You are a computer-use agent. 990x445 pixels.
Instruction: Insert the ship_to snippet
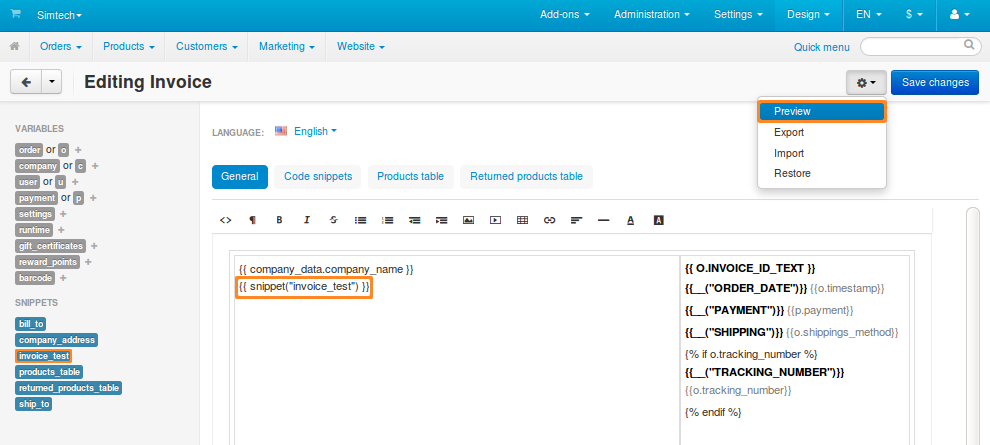(34, 404)
